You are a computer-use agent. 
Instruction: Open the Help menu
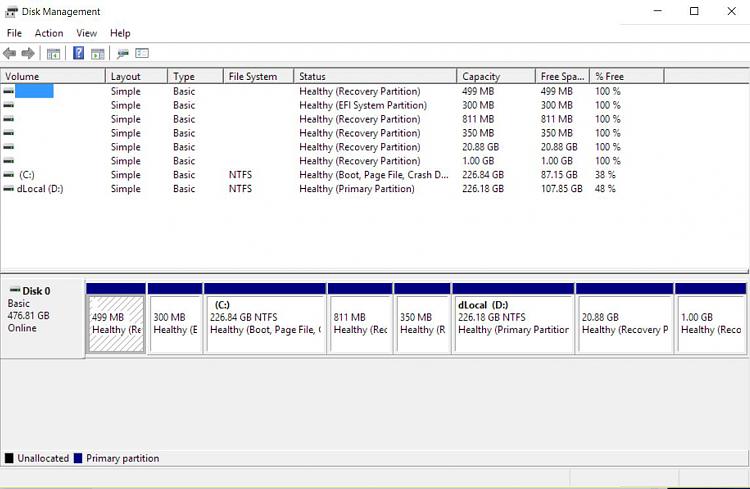coord(120,33)
